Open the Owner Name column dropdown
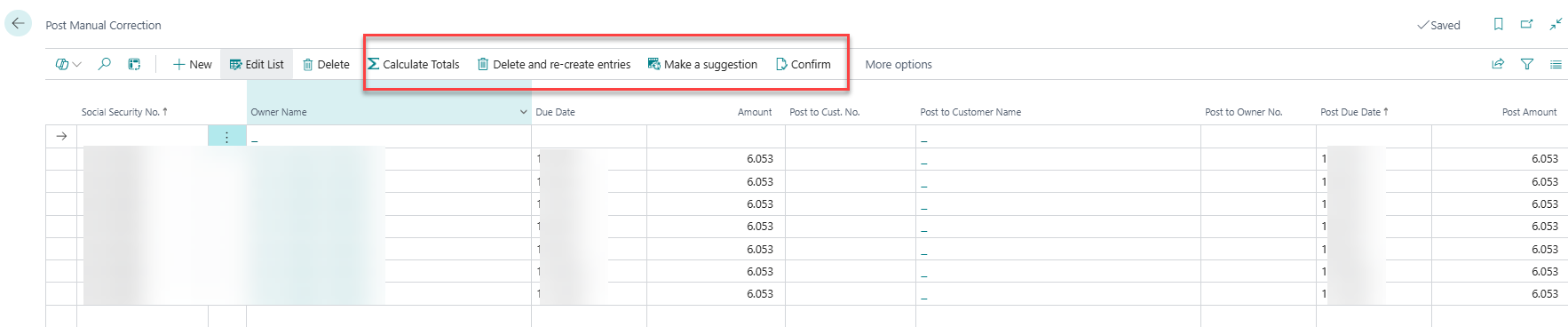 (523, 112)
